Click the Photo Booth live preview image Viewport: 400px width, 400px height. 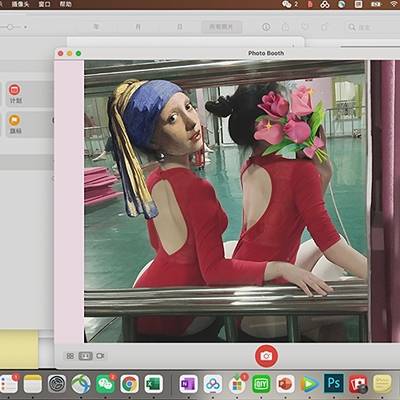226,201
